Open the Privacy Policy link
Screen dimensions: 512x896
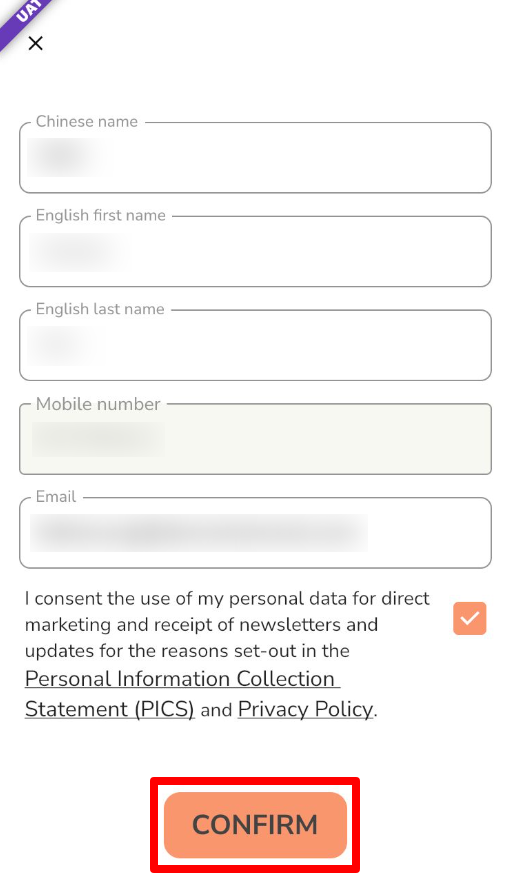point(305,709)
